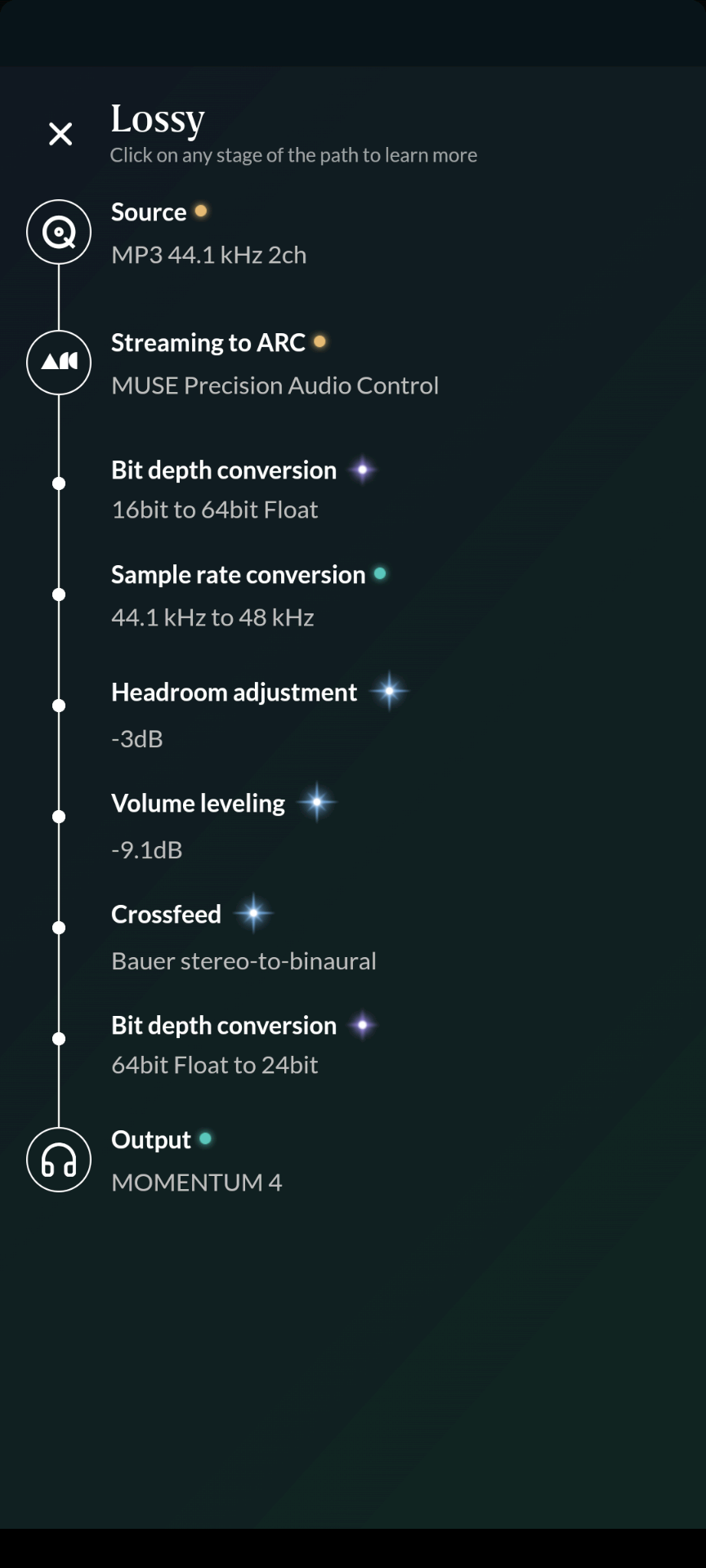The width and height of the screenshot is (706, 1568).
Task: Click the yellow dot beside Streaming to ARC
Action: [320, 341]
